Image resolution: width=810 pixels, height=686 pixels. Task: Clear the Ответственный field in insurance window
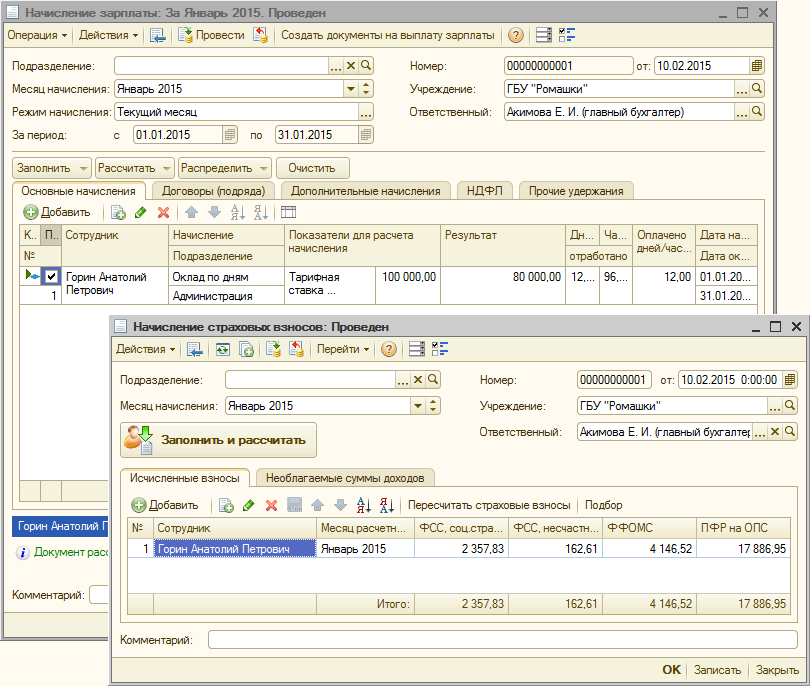(x=774, y=431)
